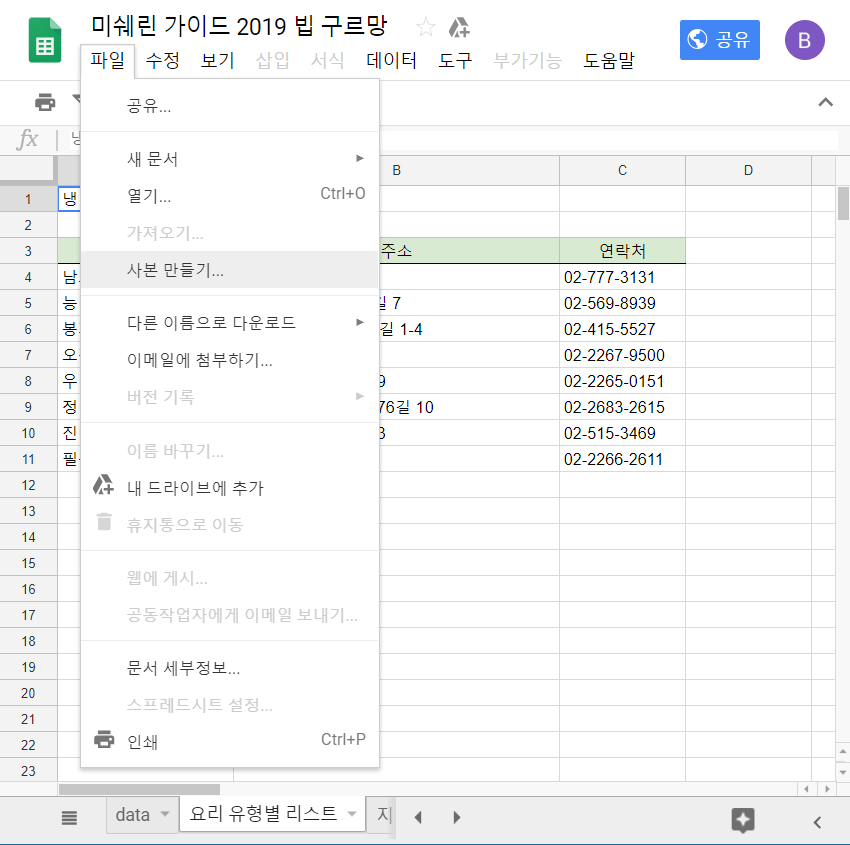
Task: Open the purple B account avatar
Action: point(805,40)
